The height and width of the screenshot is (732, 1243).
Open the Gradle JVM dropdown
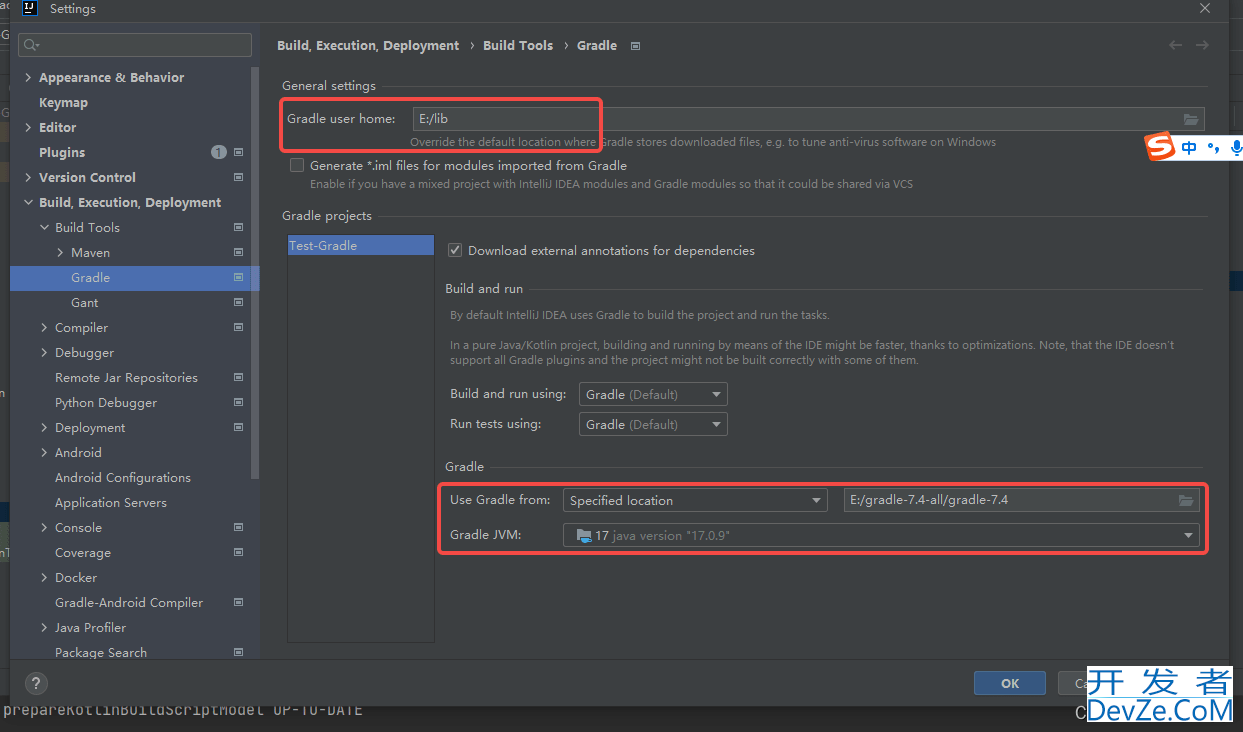pos(881,535)
